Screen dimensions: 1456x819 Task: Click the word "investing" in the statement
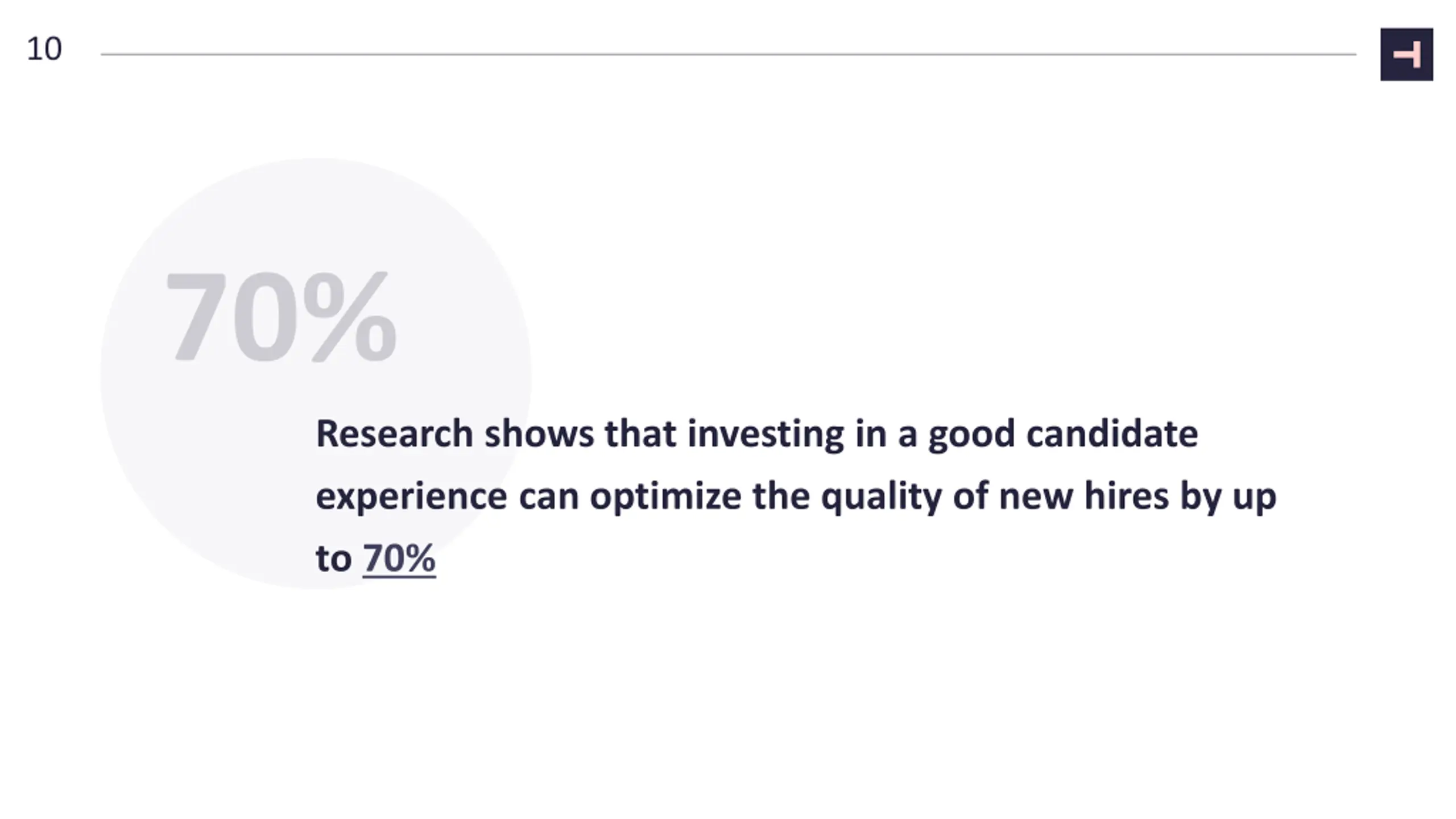(x=766, y=435)
